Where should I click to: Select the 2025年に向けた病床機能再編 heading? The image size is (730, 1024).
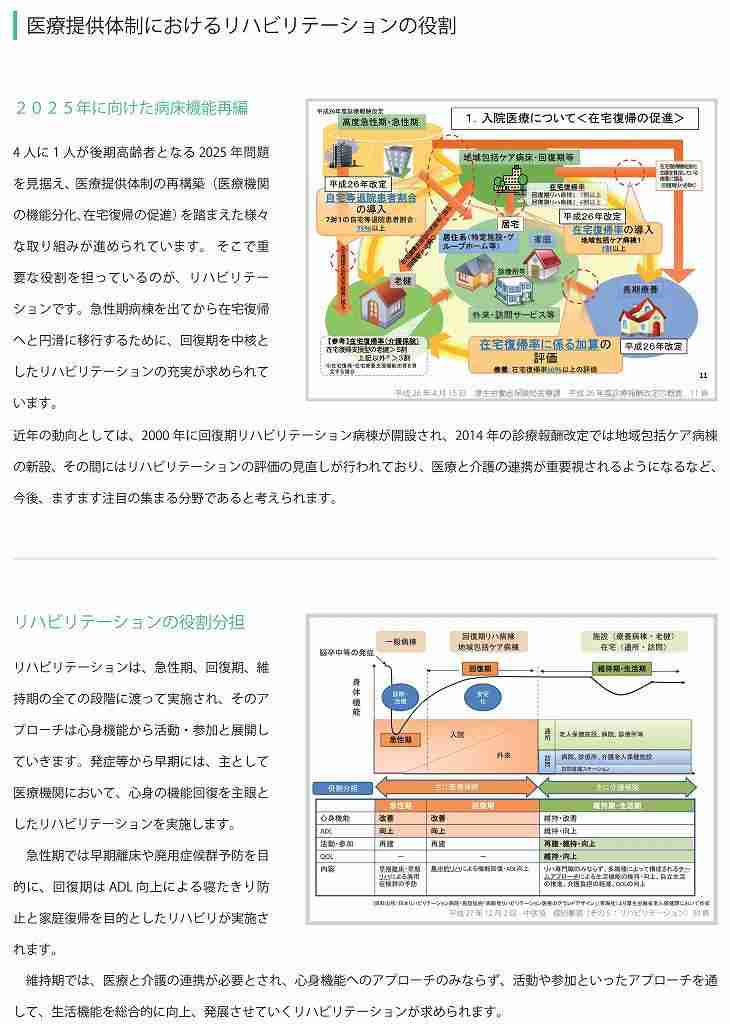(131, 108)
